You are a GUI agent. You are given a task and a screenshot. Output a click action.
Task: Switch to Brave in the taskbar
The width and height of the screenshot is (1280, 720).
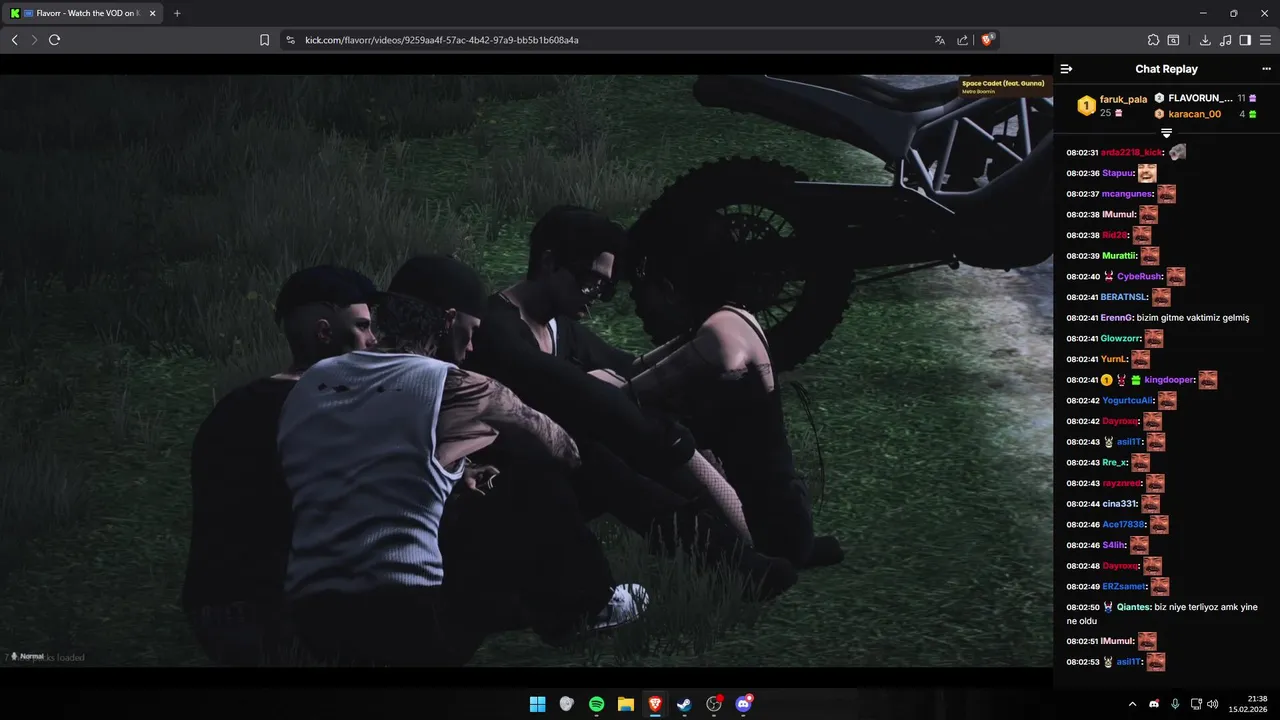655,704
